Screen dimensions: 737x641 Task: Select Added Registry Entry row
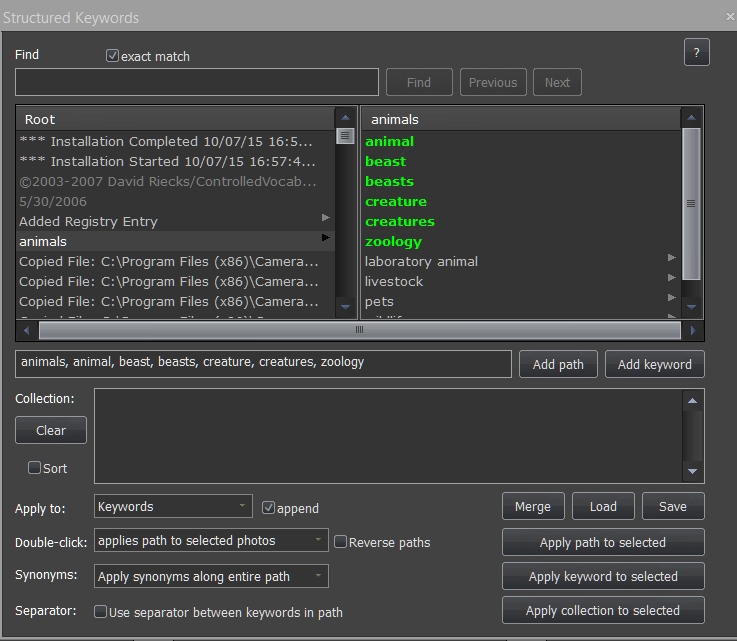(175, 221)
